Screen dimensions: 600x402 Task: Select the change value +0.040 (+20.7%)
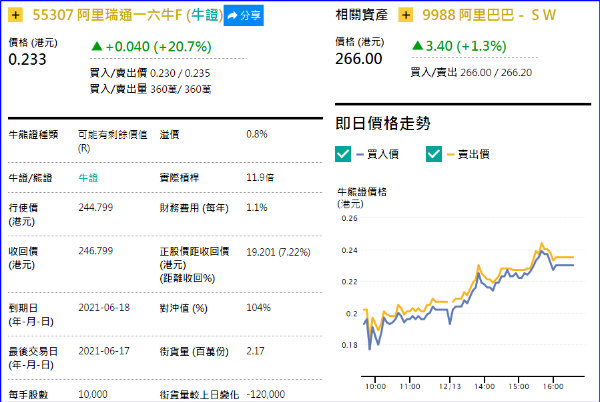pos(151,47)
